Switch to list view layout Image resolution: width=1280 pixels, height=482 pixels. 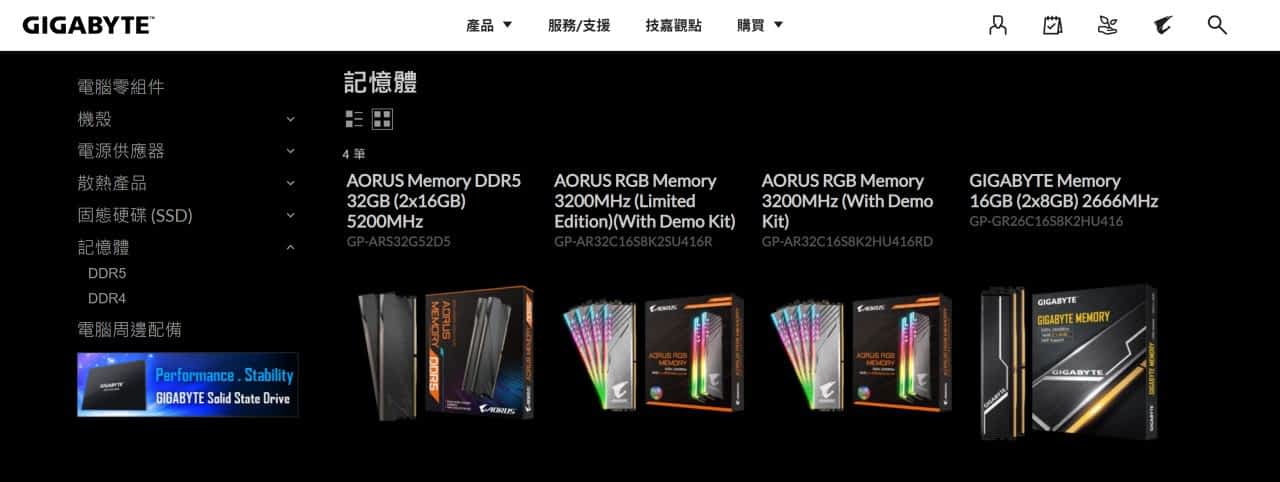pyautogui.click(x=354, y=119)
